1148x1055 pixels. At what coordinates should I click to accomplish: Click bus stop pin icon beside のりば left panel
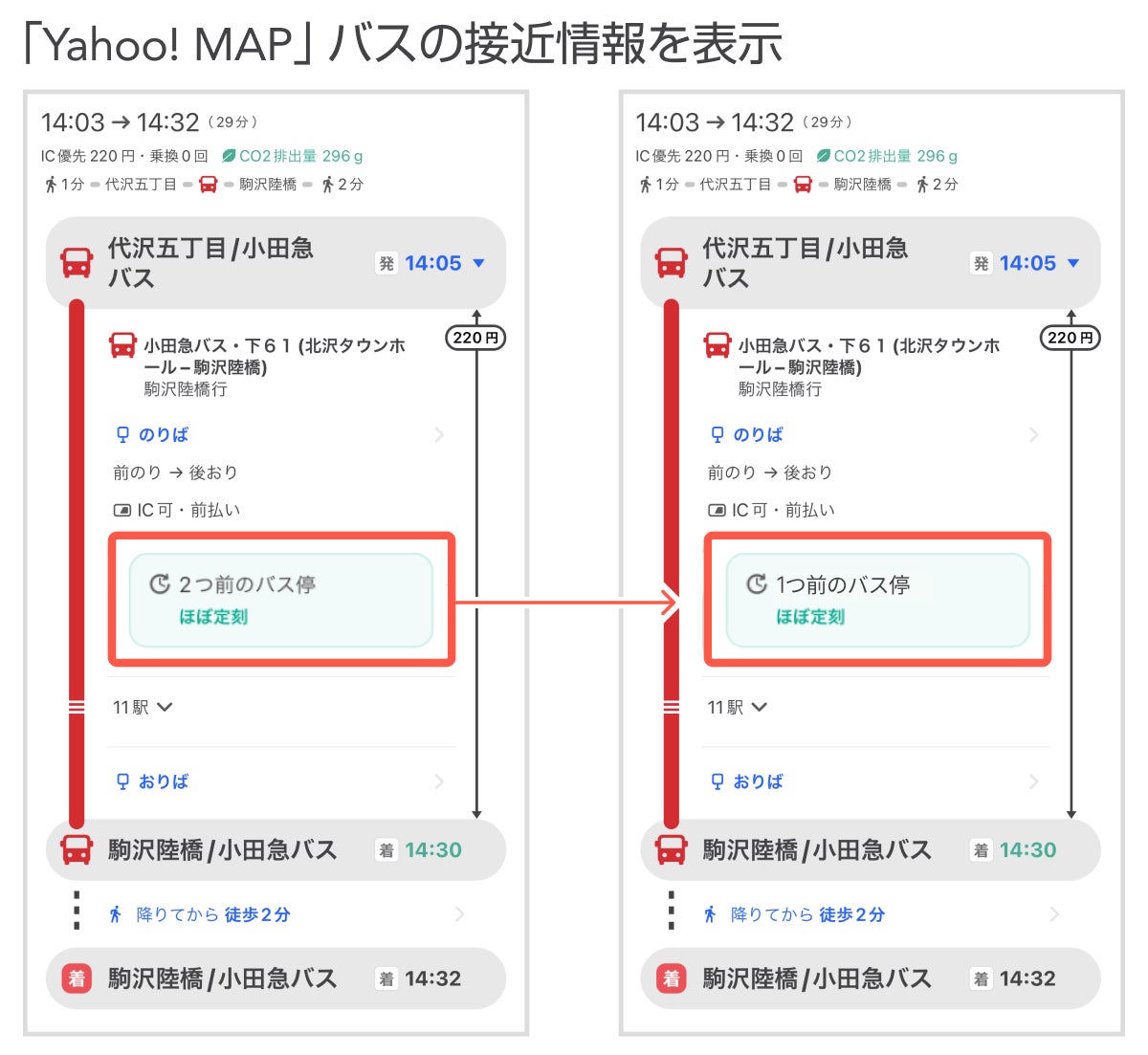(122, 435)
